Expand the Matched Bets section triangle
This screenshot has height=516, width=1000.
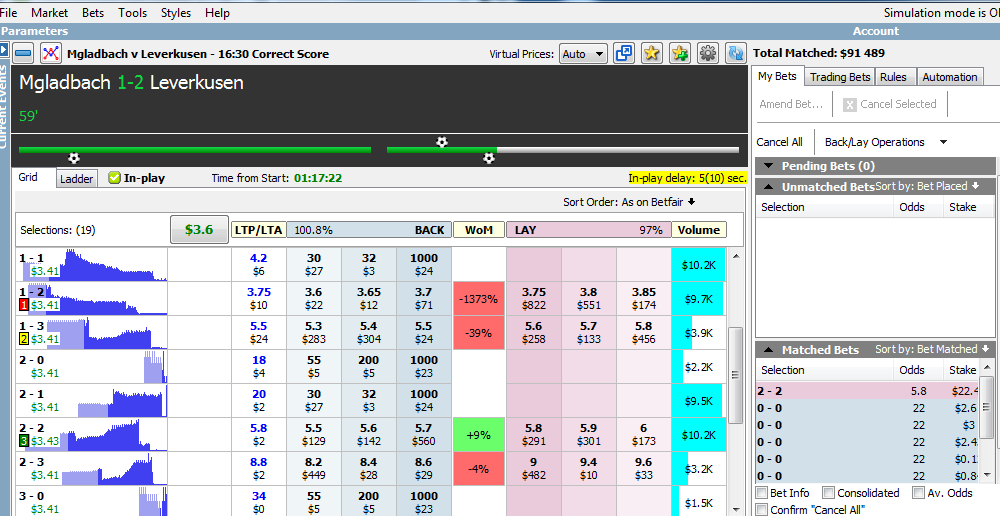(768, 350)
